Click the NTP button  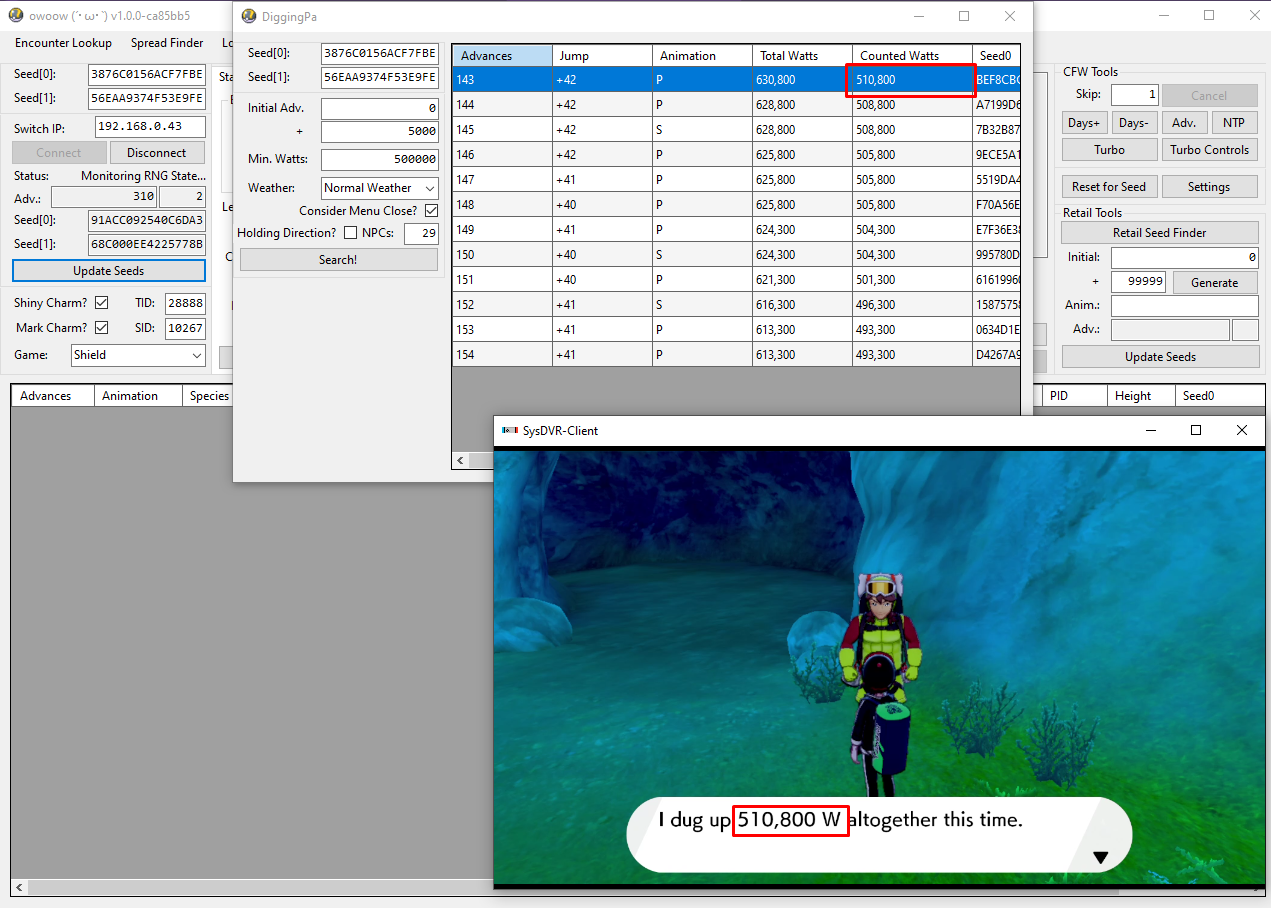pos(1234,123)
